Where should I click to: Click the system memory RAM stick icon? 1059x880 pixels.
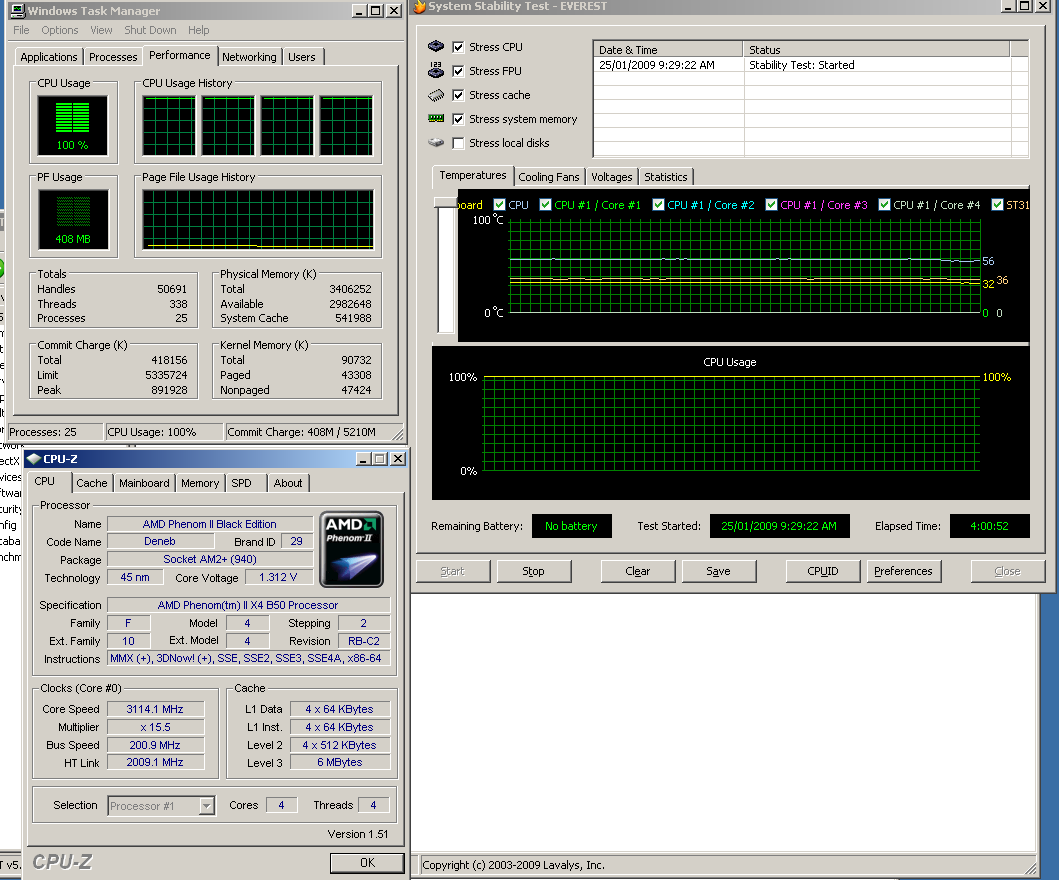point(436,118)
